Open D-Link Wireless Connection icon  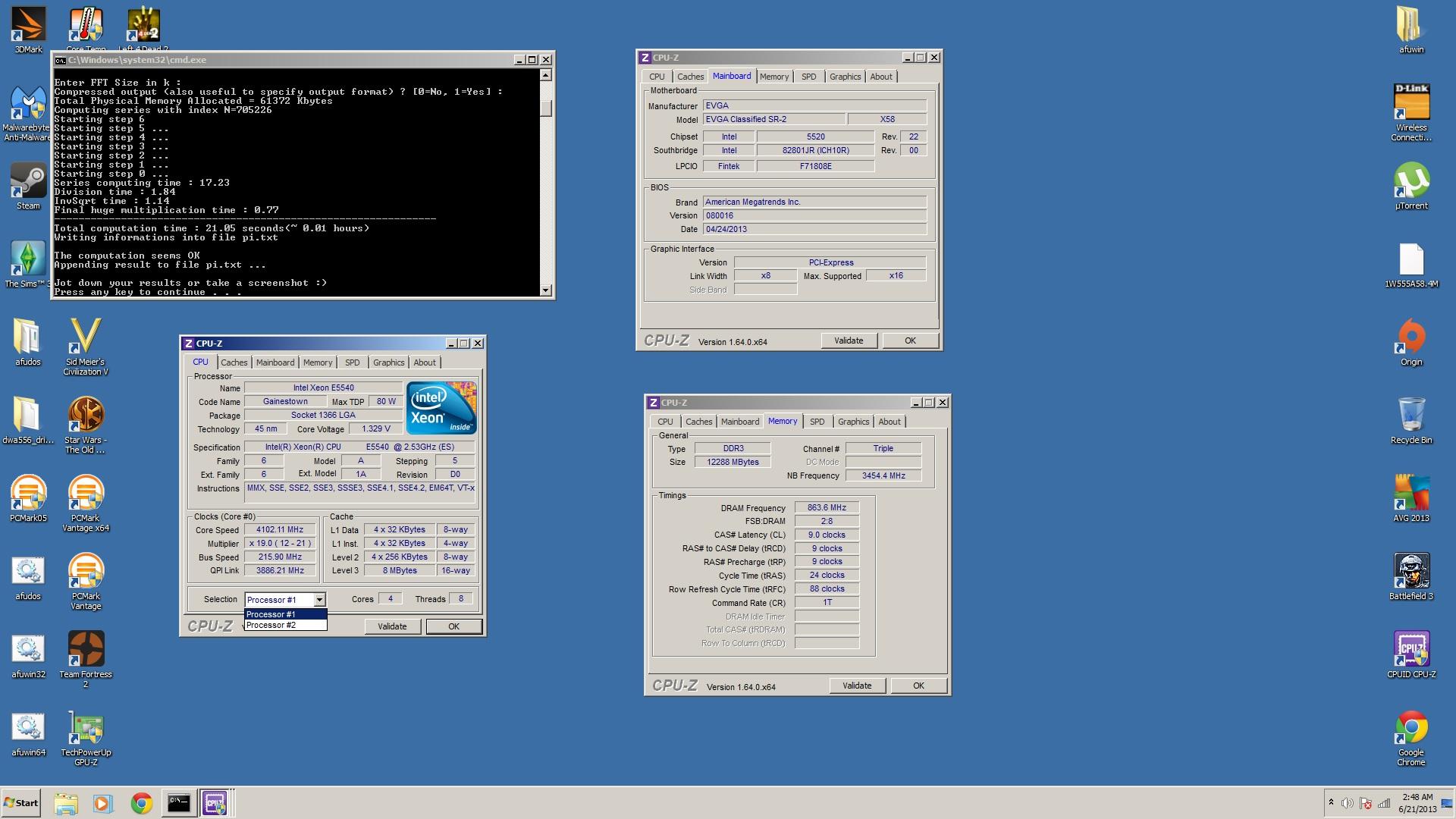(1411, 112)
